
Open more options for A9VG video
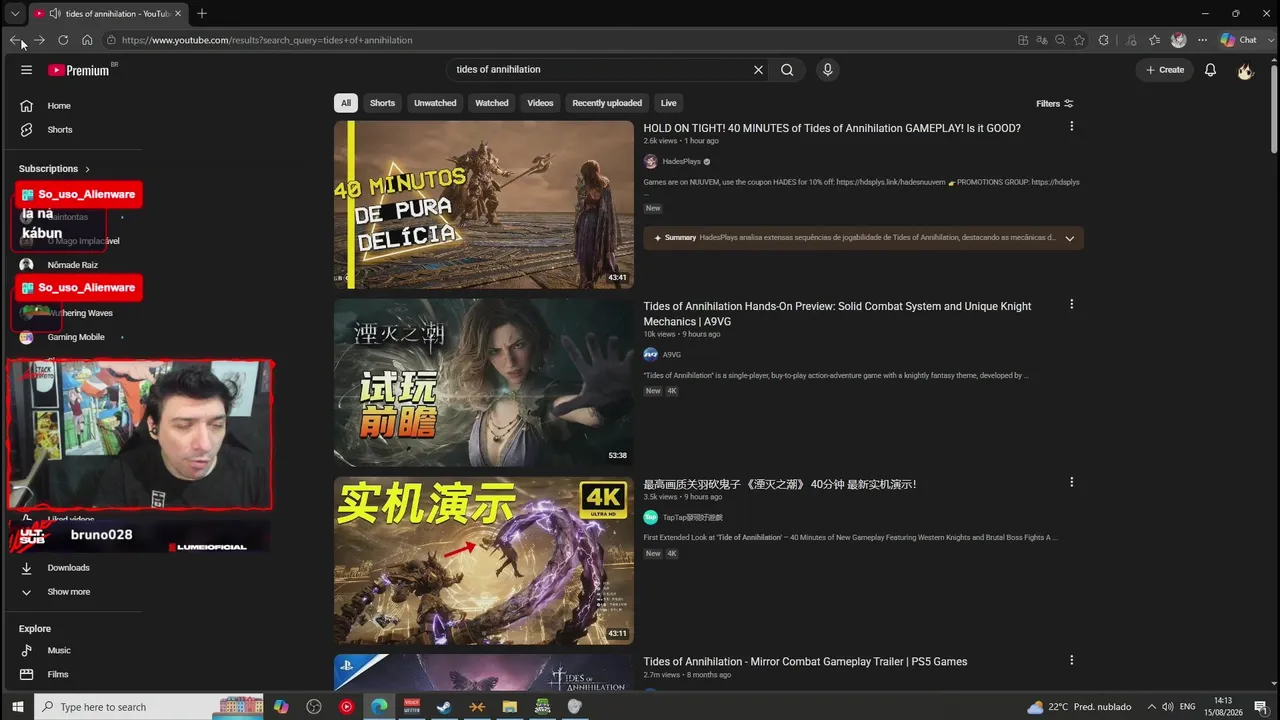tap(1071, 304)
